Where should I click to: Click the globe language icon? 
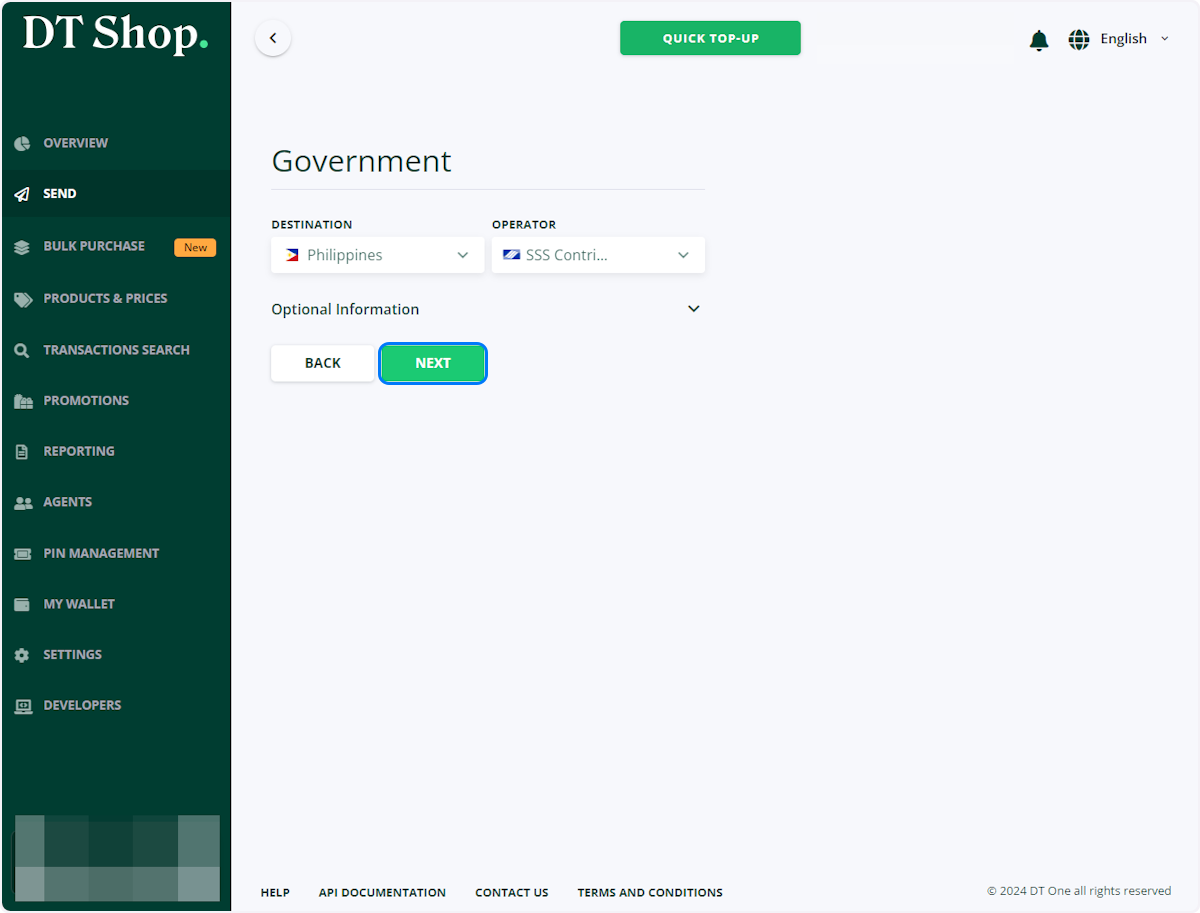1079,39
